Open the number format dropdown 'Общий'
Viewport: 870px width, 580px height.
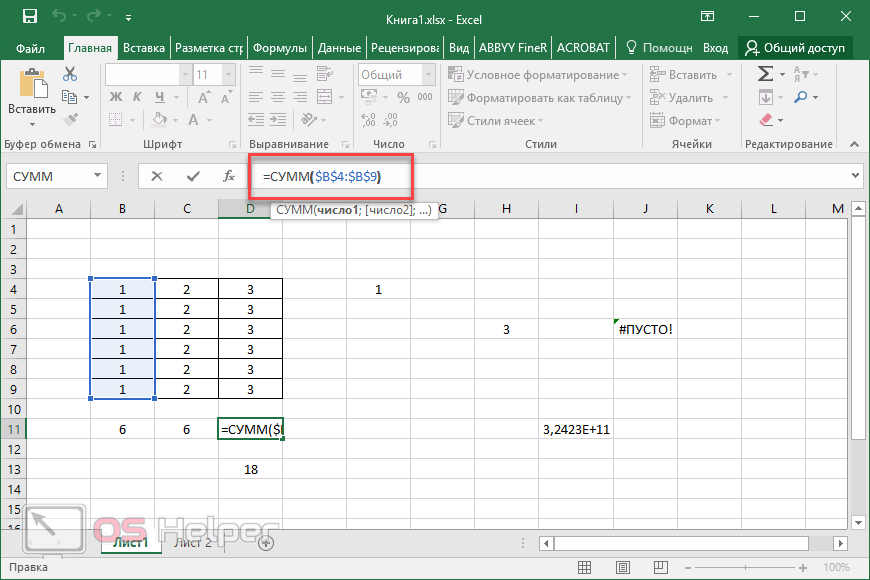coord(427,75)
